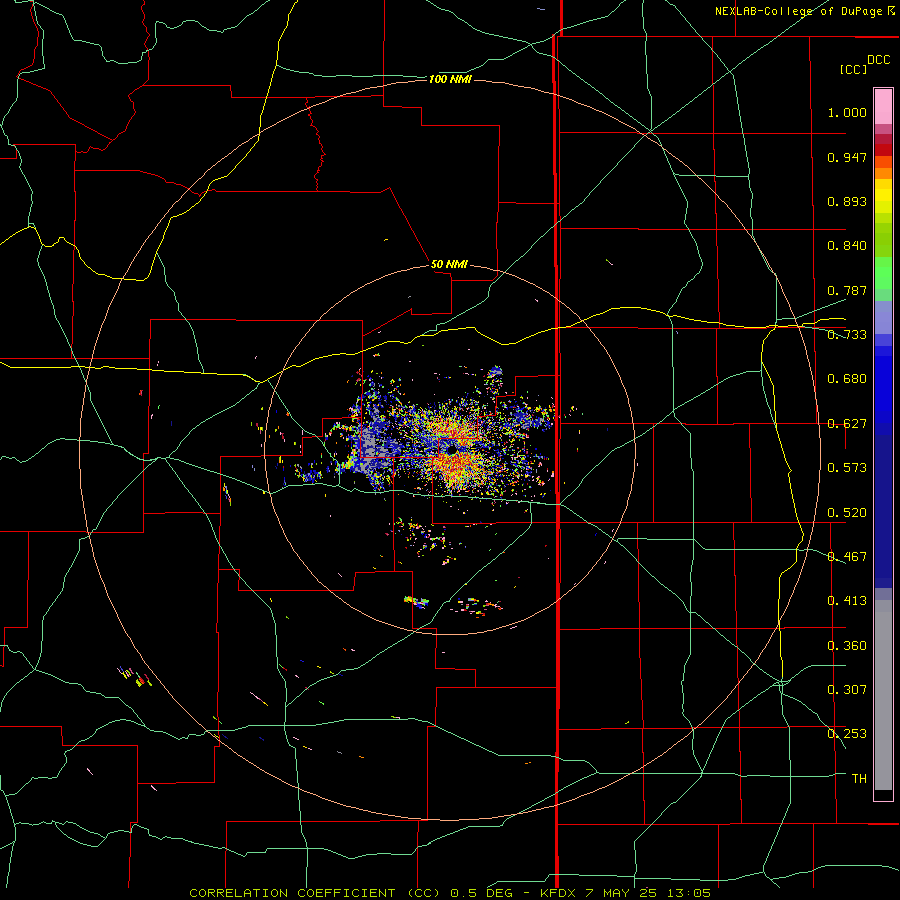Click the DCC product label
The height and width of the screenshot is (900, 900).
[879, 60]
